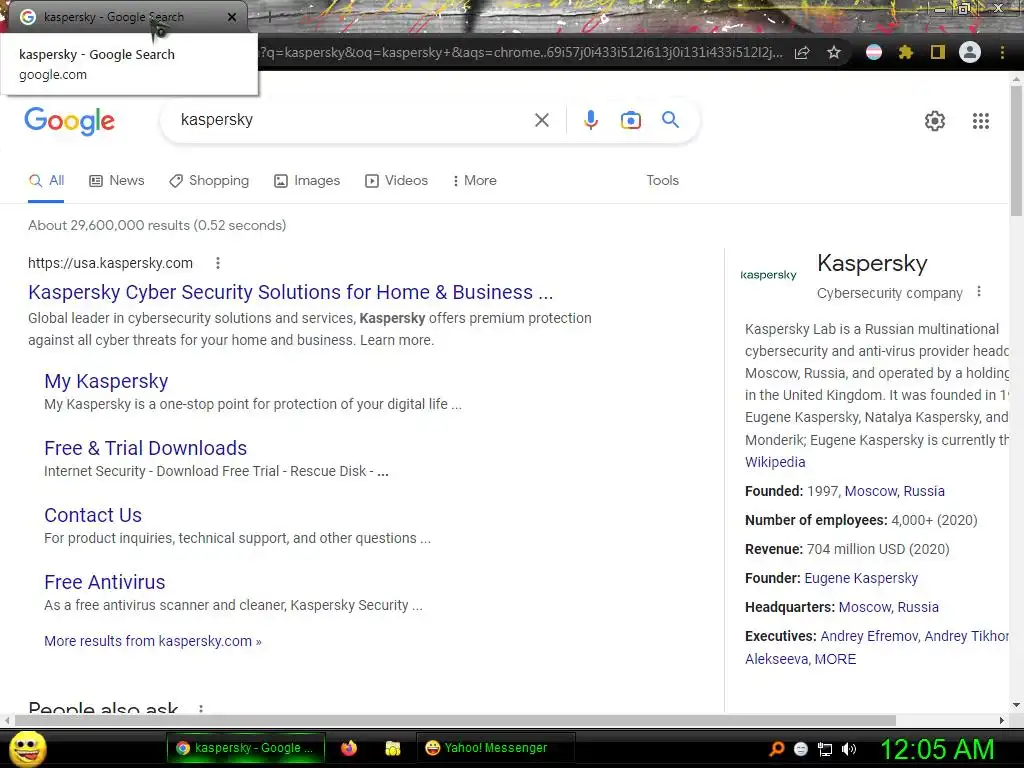Click the Google logo
Screen dimensions: 1024x768
click(x=69, y=121)
